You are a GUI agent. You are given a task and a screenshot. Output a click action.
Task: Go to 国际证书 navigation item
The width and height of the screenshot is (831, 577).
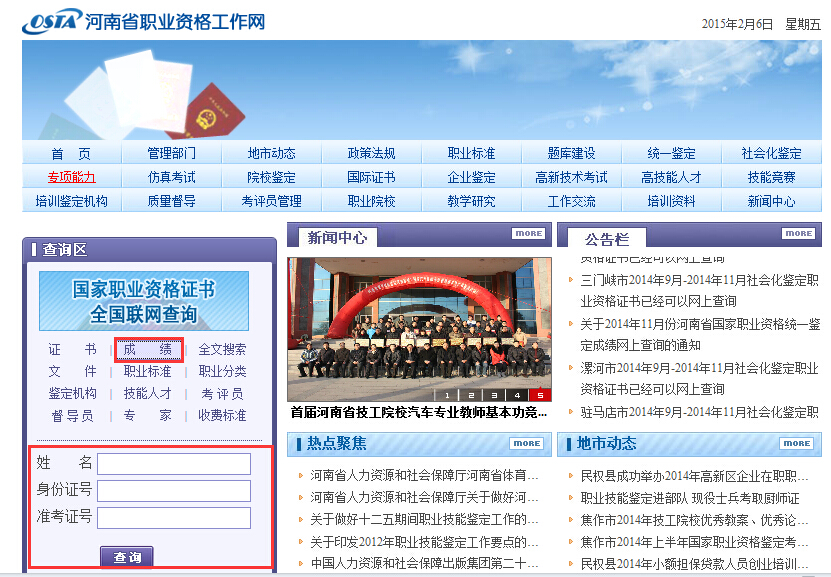tap(372, 177)
